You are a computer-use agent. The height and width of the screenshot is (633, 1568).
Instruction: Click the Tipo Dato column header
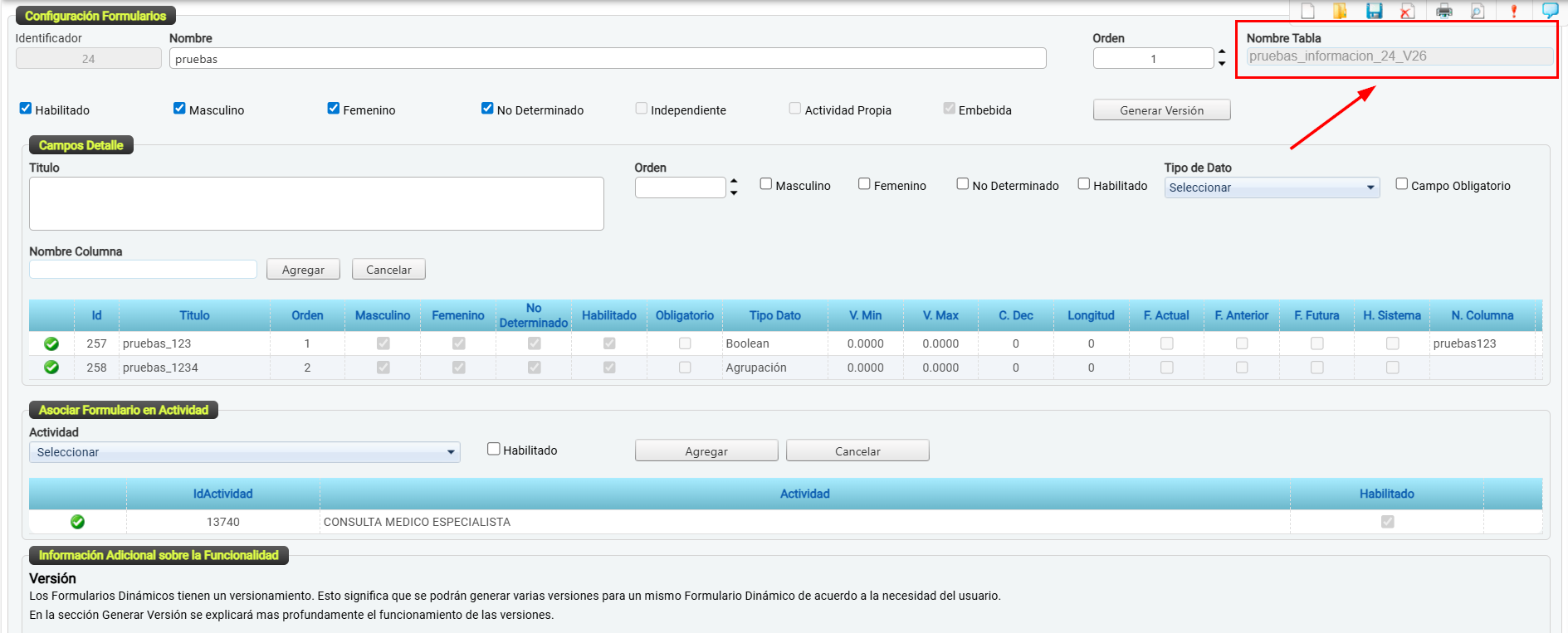(774, 315)
